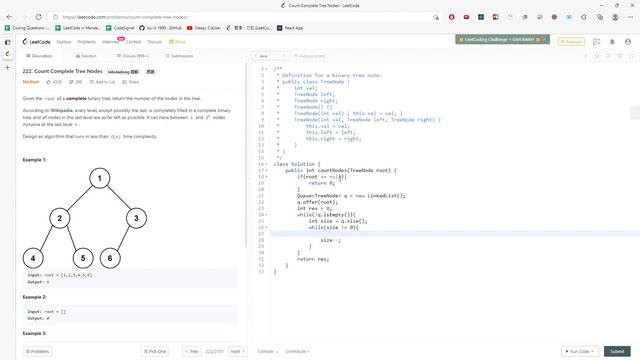Image resolution: width=640 pixels, height=360 pixels.
Task: Reload the page with the refresh icon
Action: pyautogui.click(x=38, y=17)
